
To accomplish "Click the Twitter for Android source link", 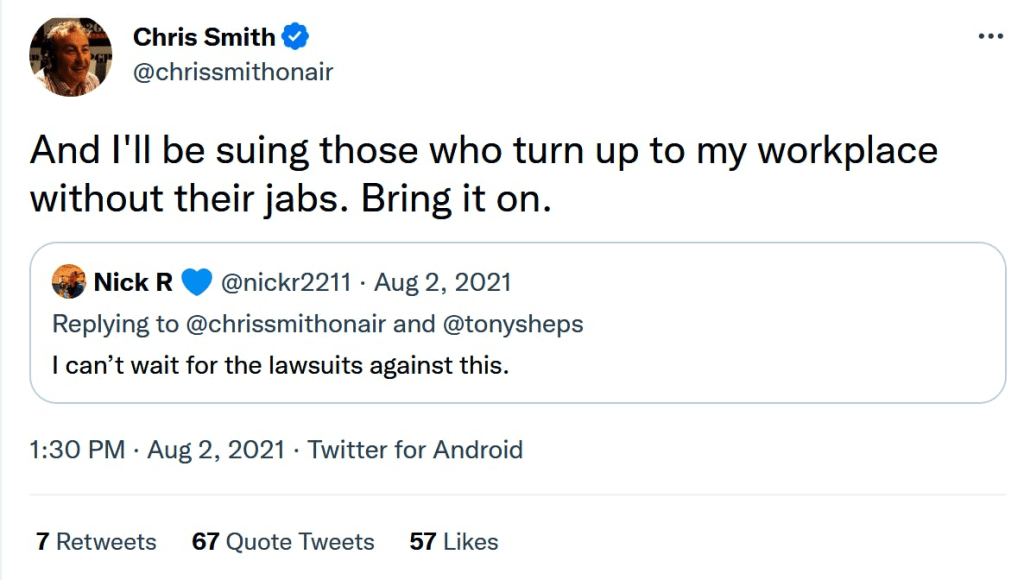I will (x=415, y=449).
